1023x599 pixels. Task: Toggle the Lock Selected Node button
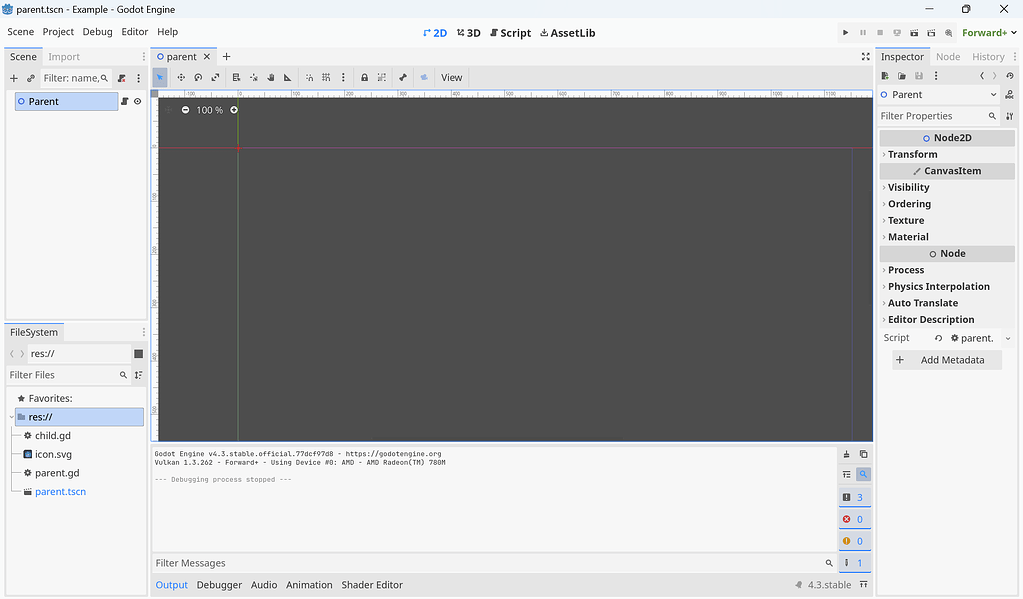click(x=364, y=77)
